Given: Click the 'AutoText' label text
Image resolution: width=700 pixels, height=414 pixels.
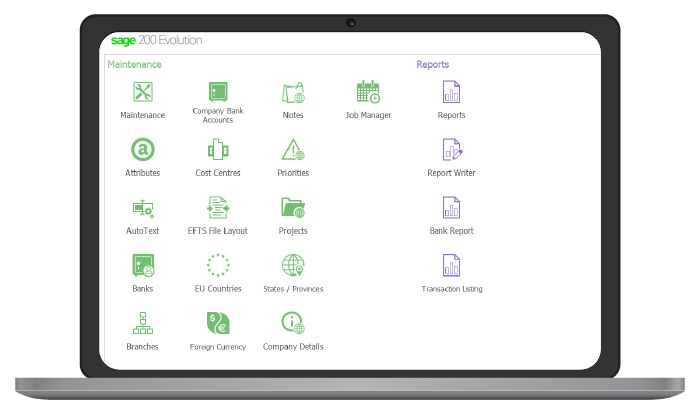Looking at the screenshot, I should [143, 231].
